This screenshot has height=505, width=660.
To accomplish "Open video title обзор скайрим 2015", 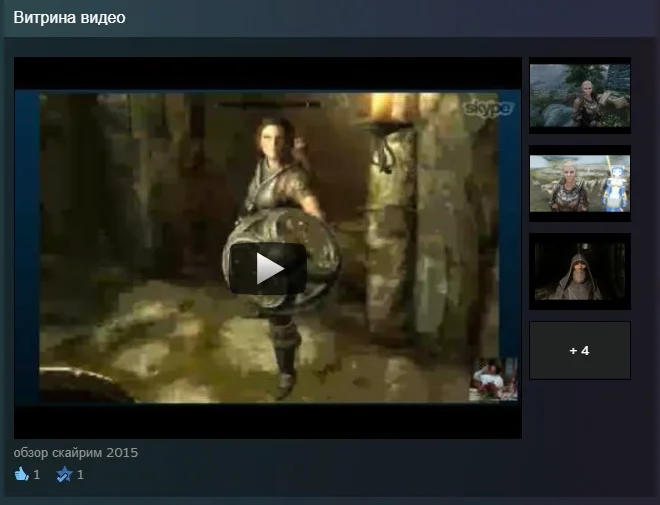I will click(76, 453).
